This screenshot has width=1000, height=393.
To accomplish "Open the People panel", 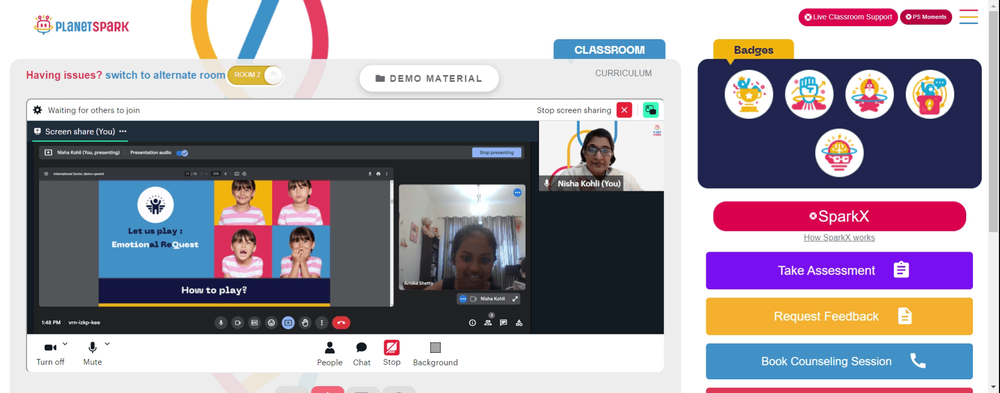I will click(x=330, y=353).
